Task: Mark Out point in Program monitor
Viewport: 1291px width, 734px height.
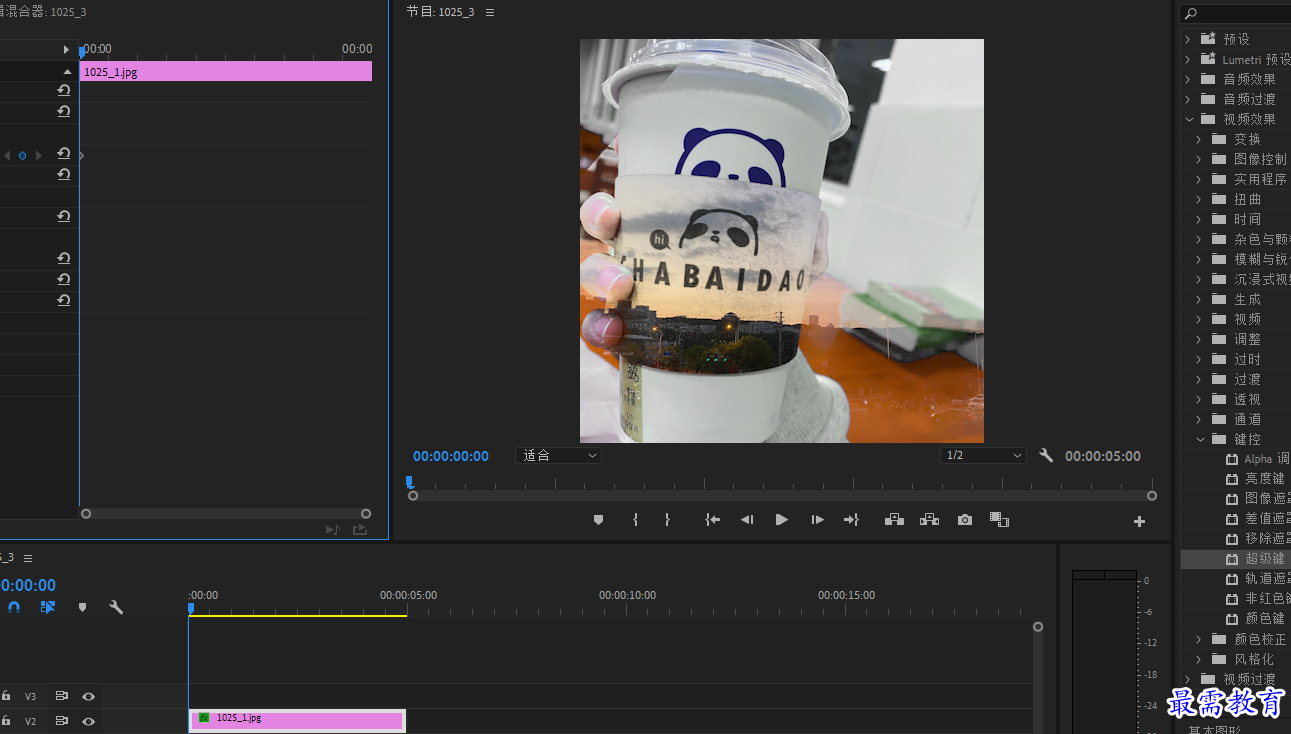Action: point(667,520)
